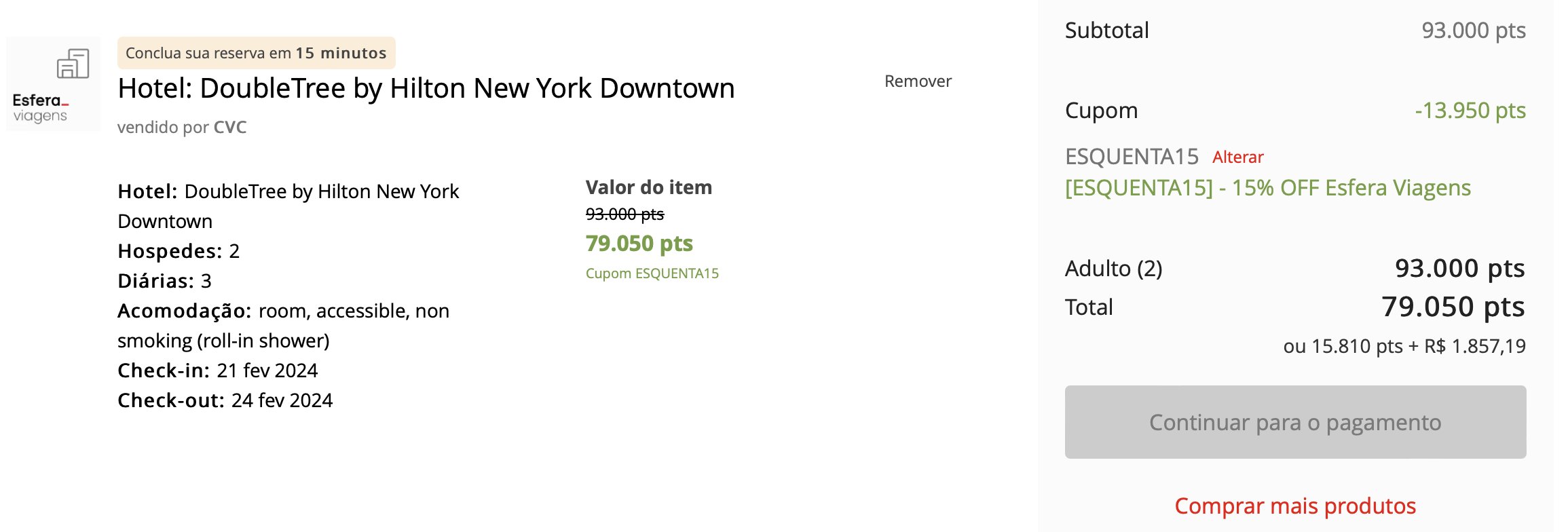This screenshot has width=1568, height=532.
Task: Click the ou 15.810 pts + R$ option
Action: 1404,347
